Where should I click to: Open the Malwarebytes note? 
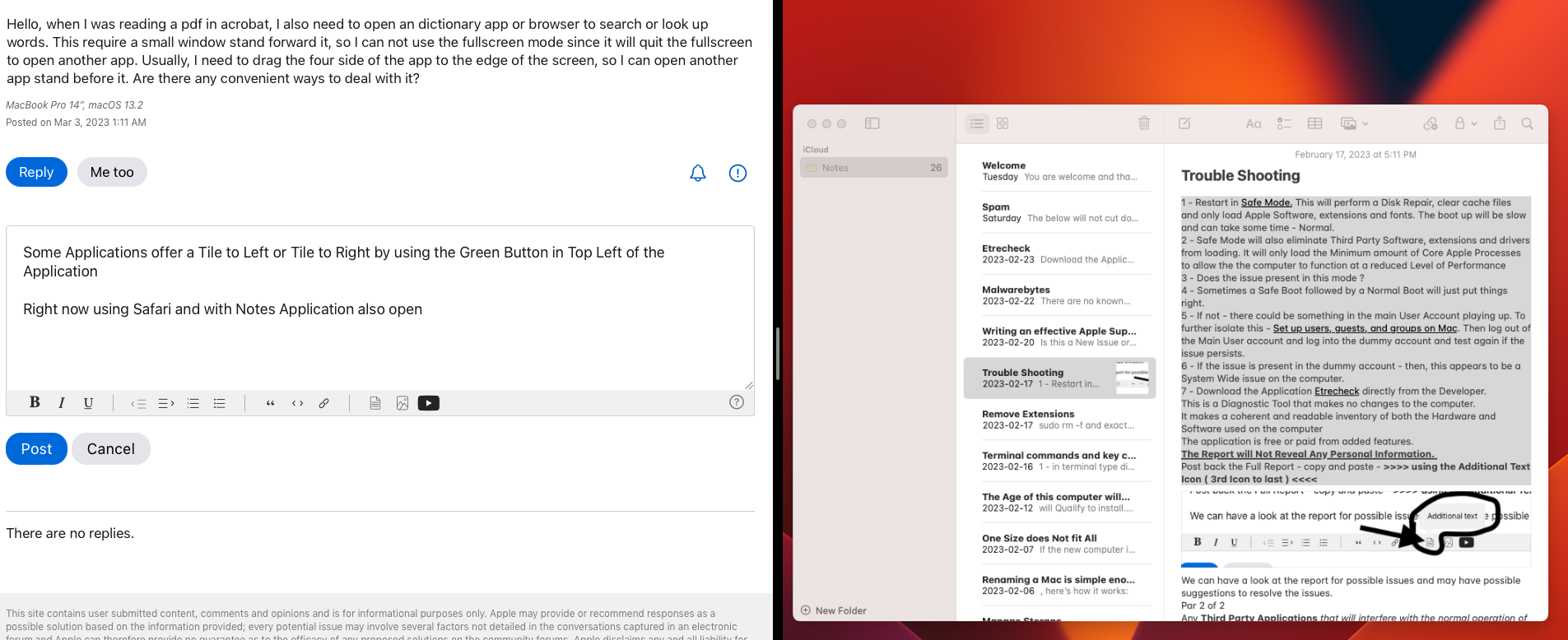1060,295
